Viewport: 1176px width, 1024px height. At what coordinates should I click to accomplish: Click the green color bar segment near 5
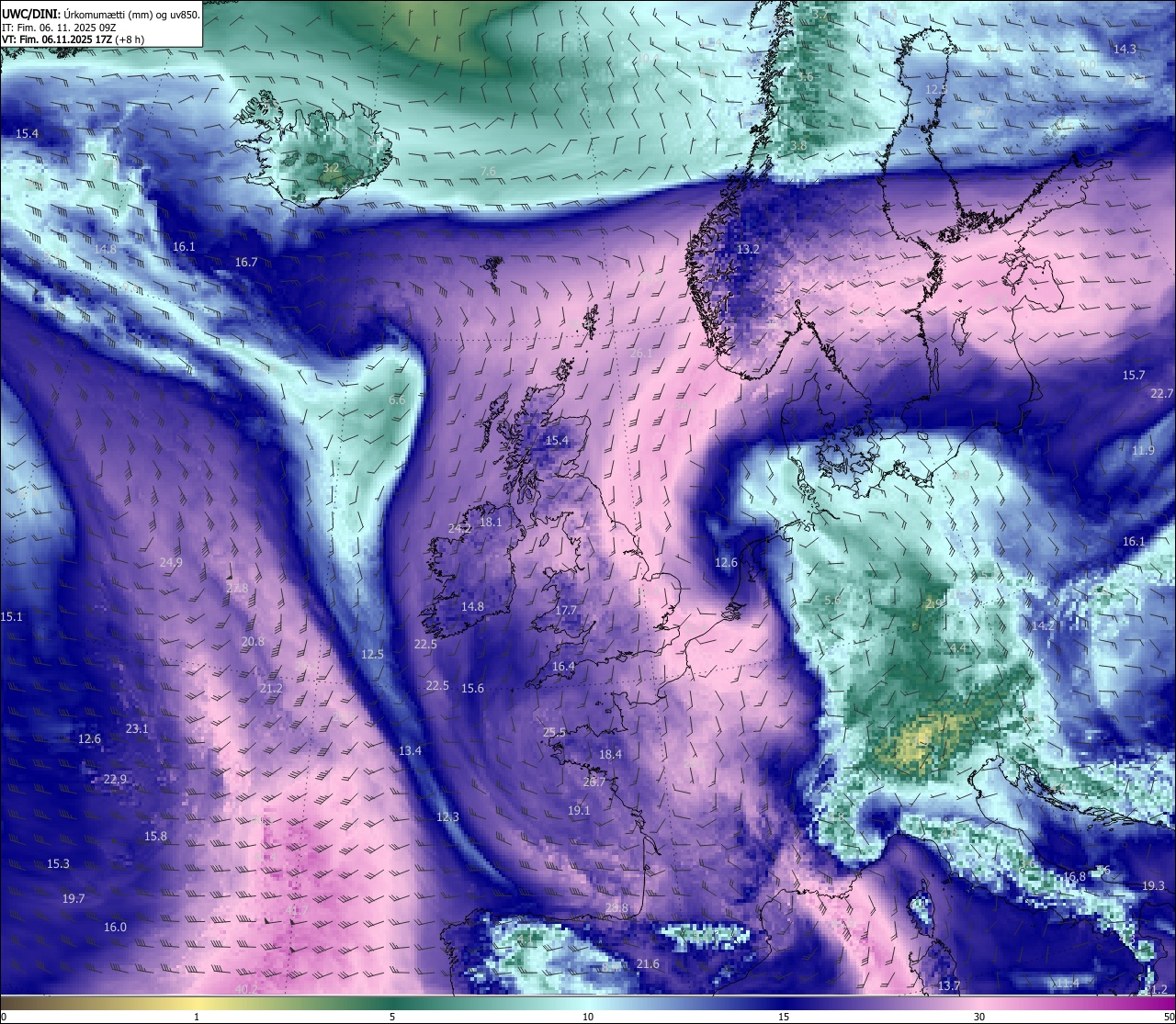click(x=392, y=1003)
